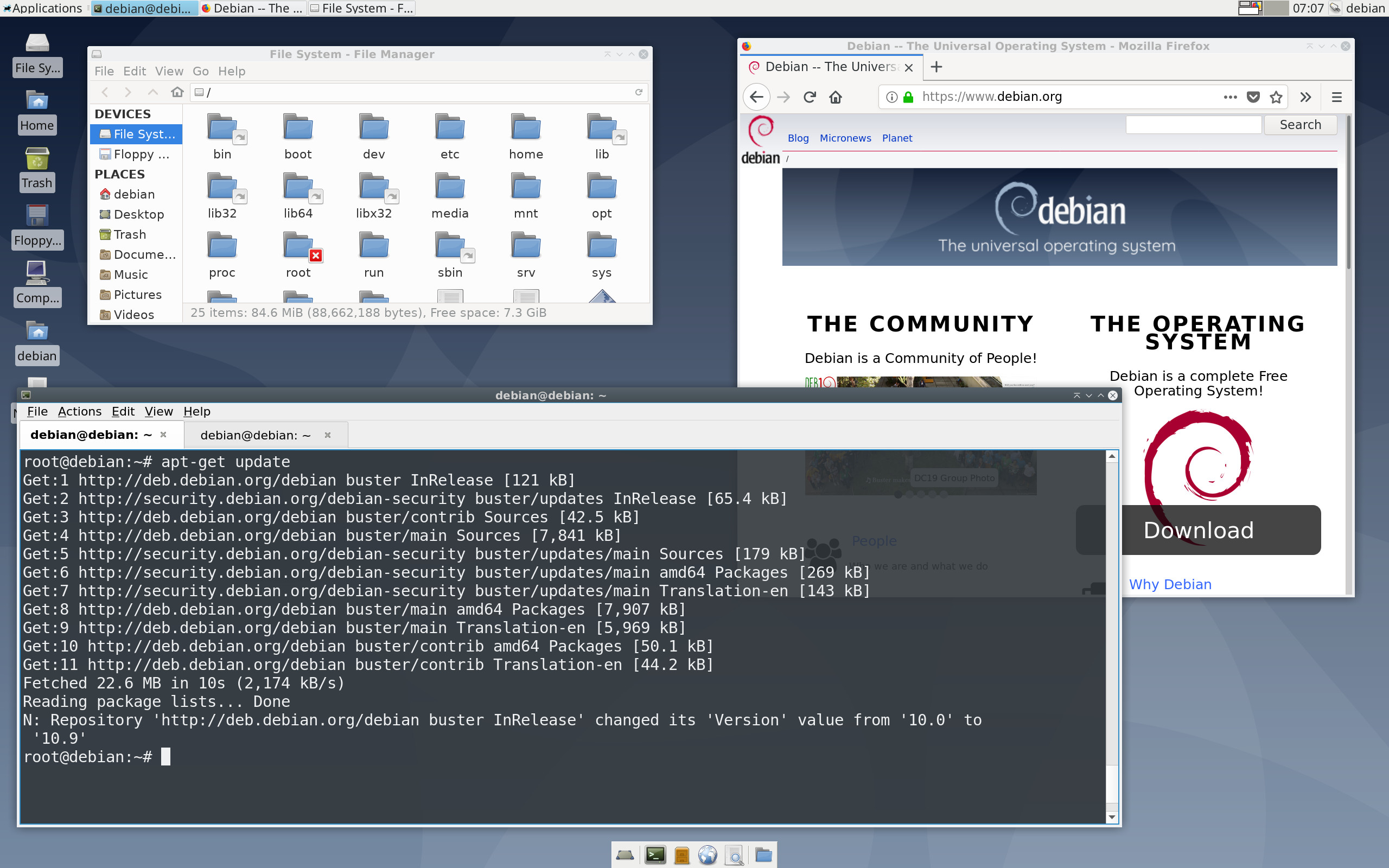Viewport: 1389px width, 868px height.
Task: Open Music in the PLACES sidebar
Action: tap(137, 275)
